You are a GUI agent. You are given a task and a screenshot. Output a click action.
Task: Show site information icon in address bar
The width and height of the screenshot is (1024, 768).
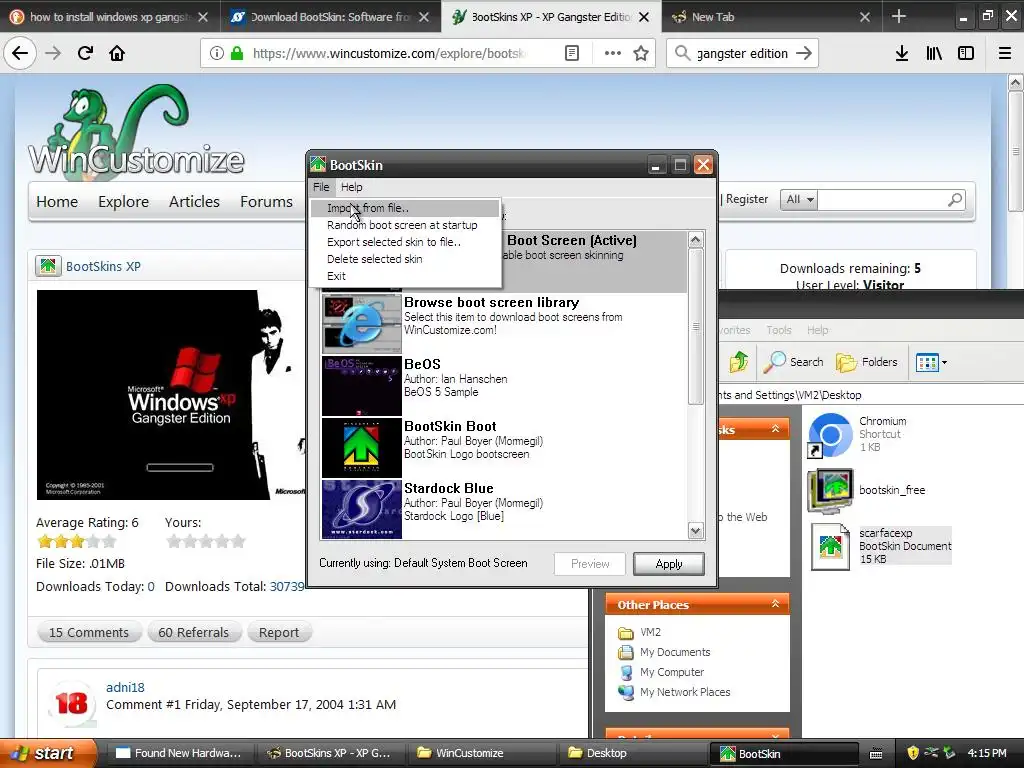pyautogui.click(x=216, y=54)
